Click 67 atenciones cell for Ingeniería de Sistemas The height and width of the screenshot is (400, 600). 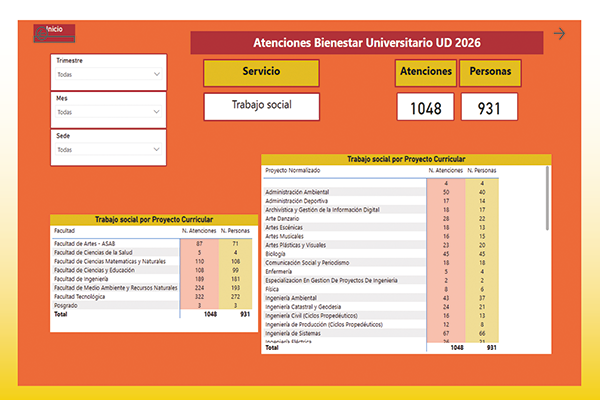(446, 333)
